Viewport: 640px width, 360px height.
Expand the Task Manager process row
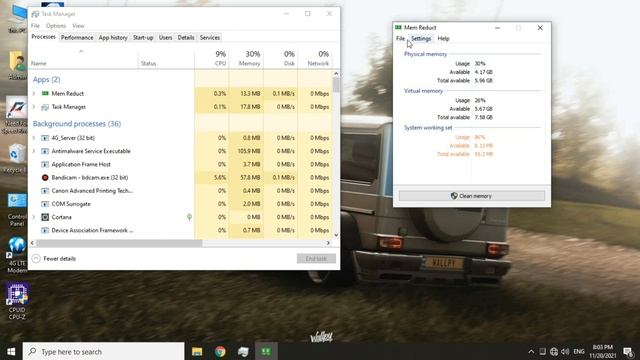[x=34, y=107]
